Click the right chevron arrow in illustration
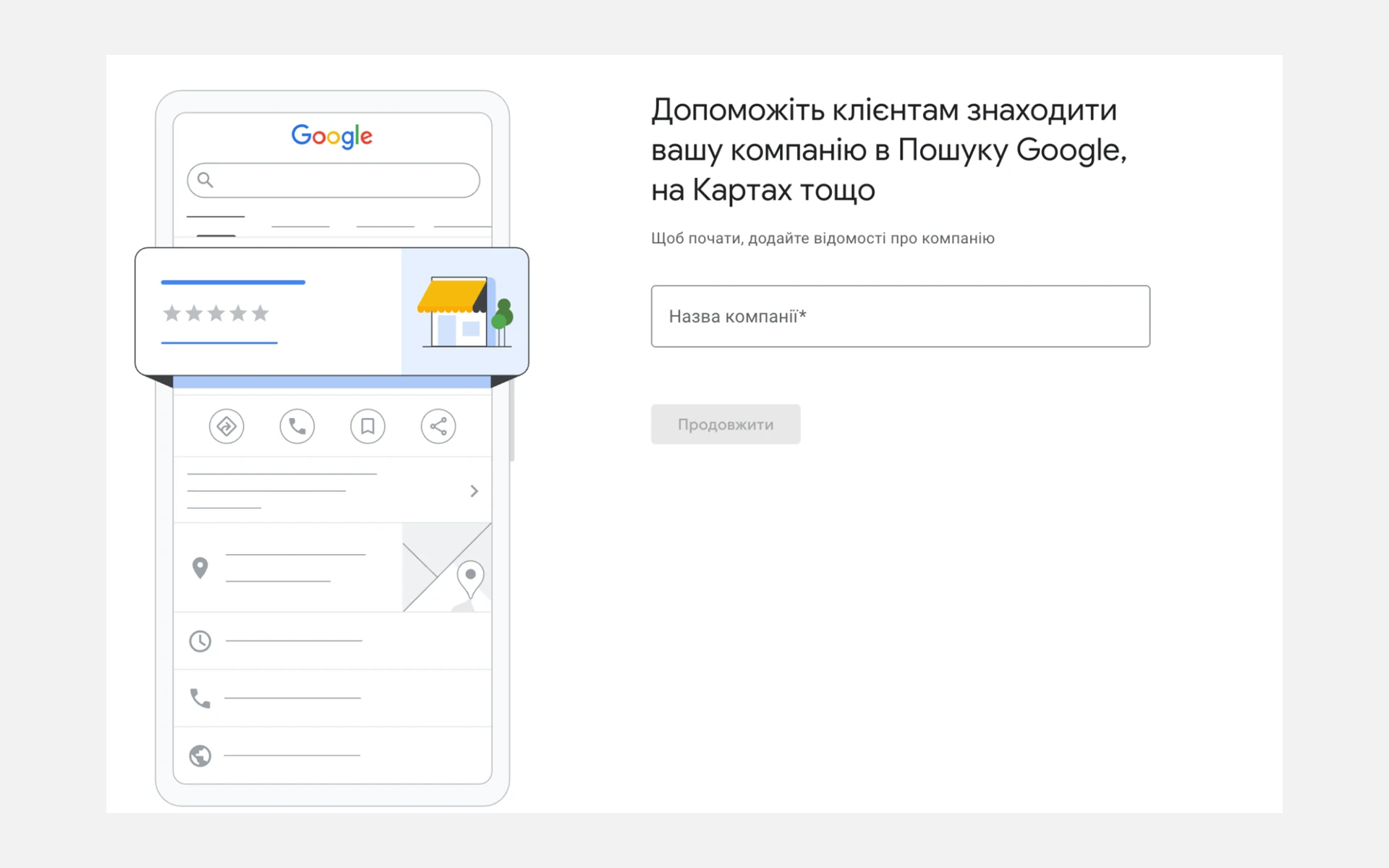This screenshot has width=1389, height=868. pos(475,491)
